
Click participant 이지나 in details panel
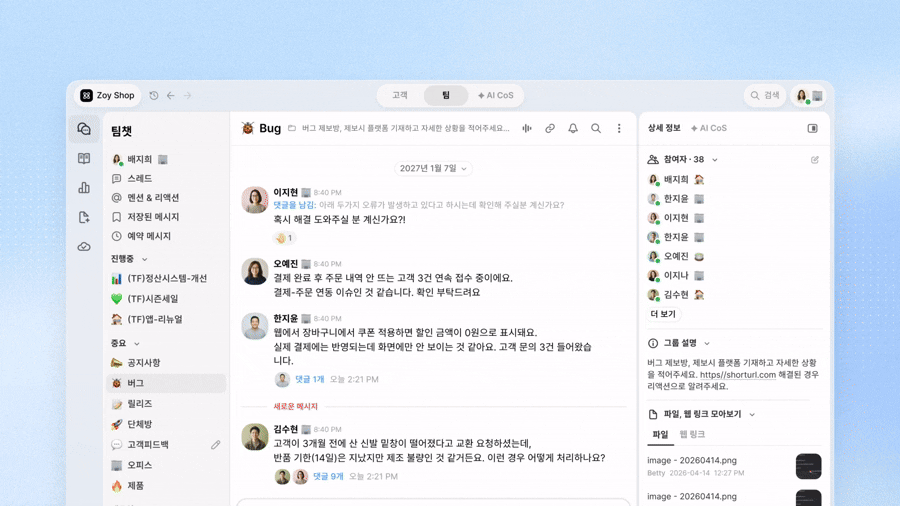click(x=676, y=275)
